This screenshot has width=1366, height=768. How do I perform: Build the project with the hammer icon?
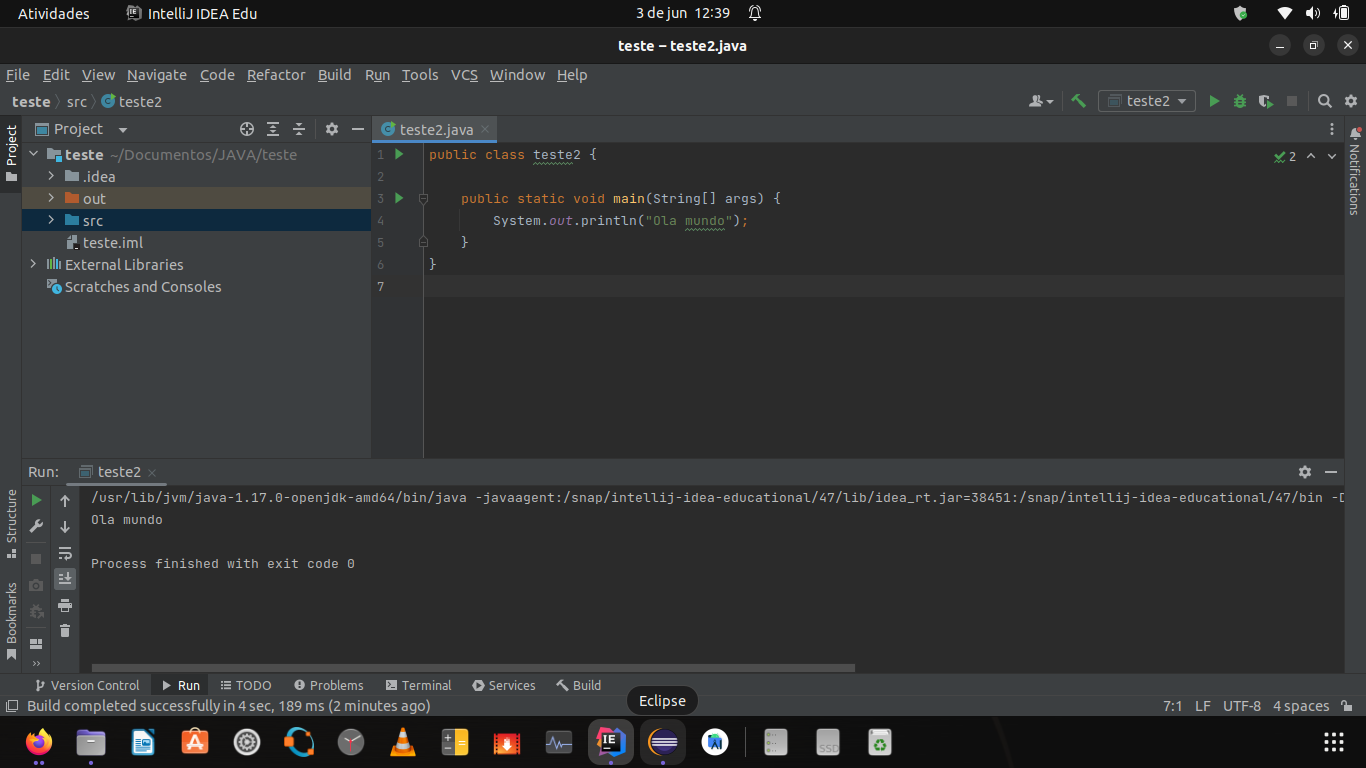click(x=1078, y=101)
